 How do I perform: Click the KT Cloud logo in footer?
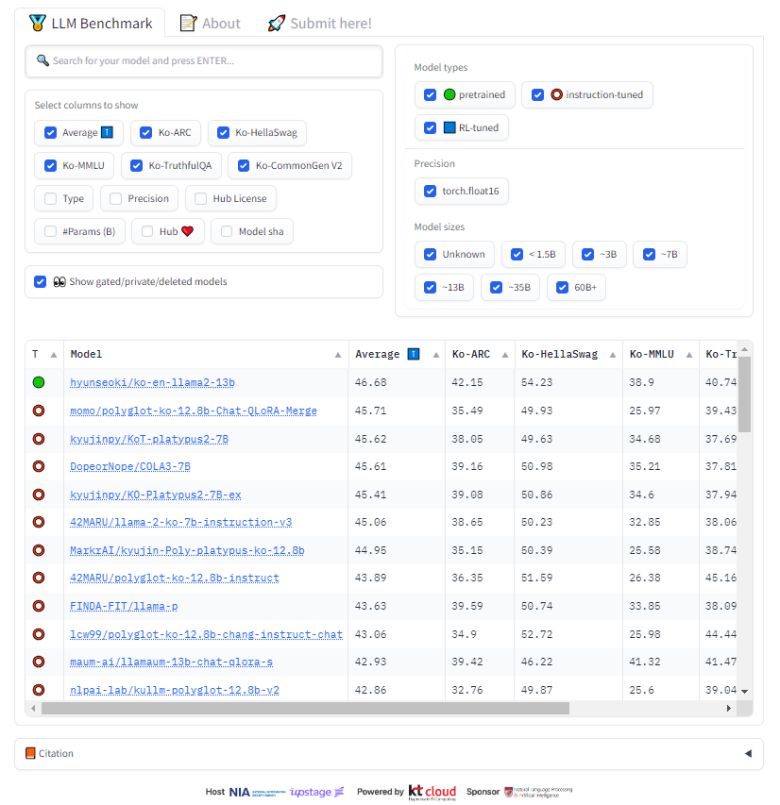pyautogui.click(x=432, y=791)
